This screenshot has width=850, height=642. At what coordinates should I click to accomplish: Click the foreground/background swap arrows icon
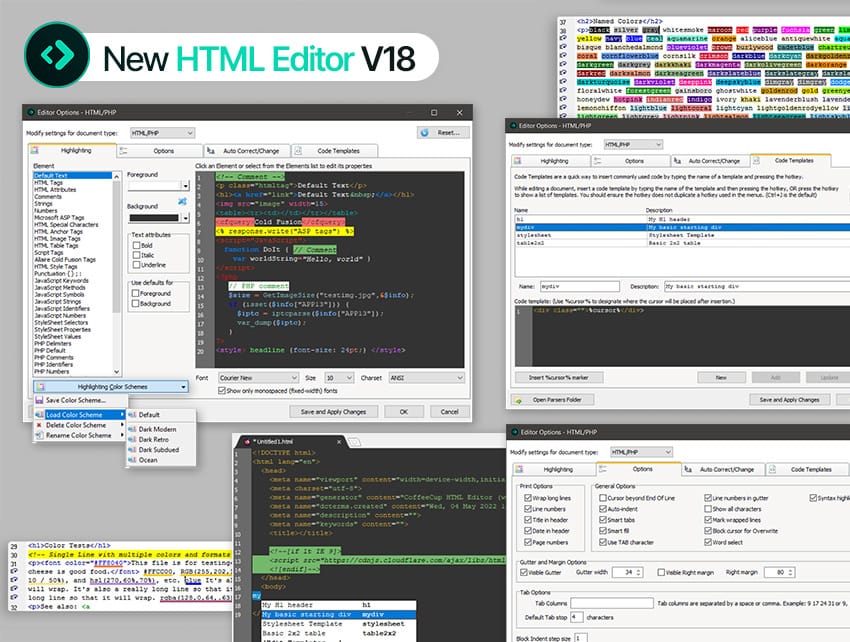tap(182, 201)
